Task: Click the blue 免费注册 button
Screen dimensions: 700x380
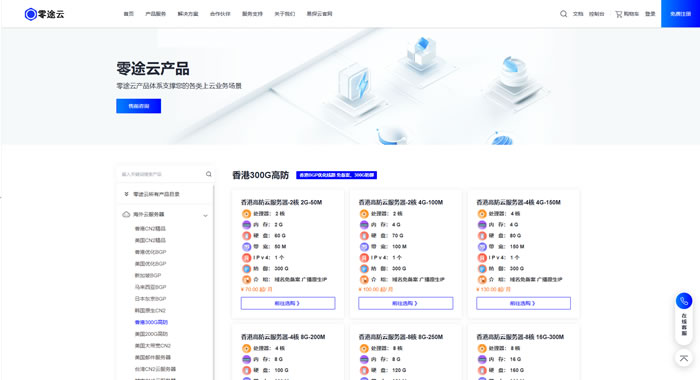Action: click(x=680, y=14)
